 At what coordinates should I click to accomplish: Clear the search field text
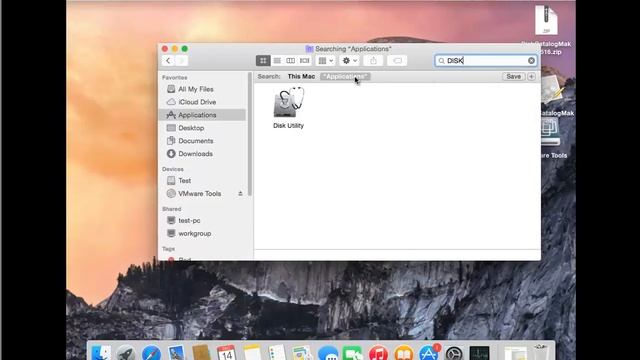[531, 61]
